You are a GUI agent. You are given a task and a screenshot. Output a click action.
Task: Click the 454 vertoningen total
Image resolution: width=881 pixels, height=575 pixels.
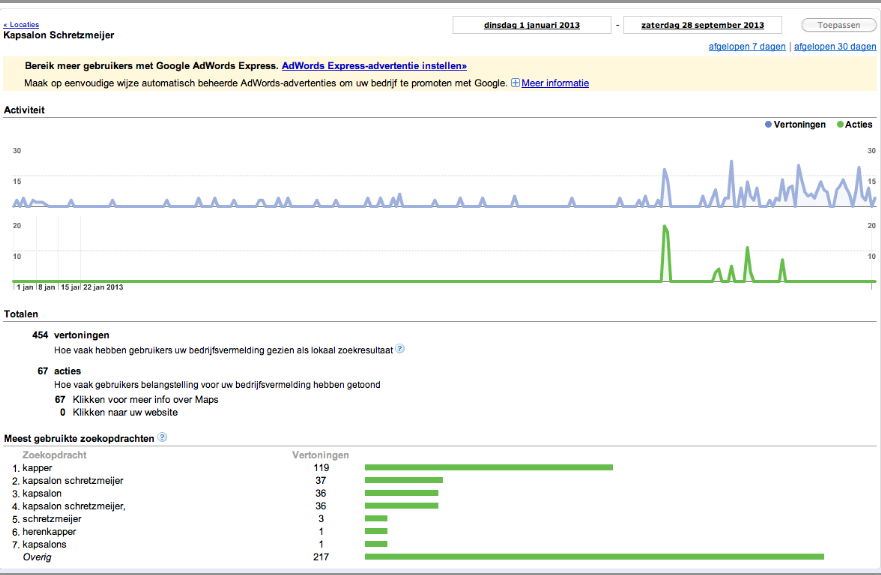(70, 335)
